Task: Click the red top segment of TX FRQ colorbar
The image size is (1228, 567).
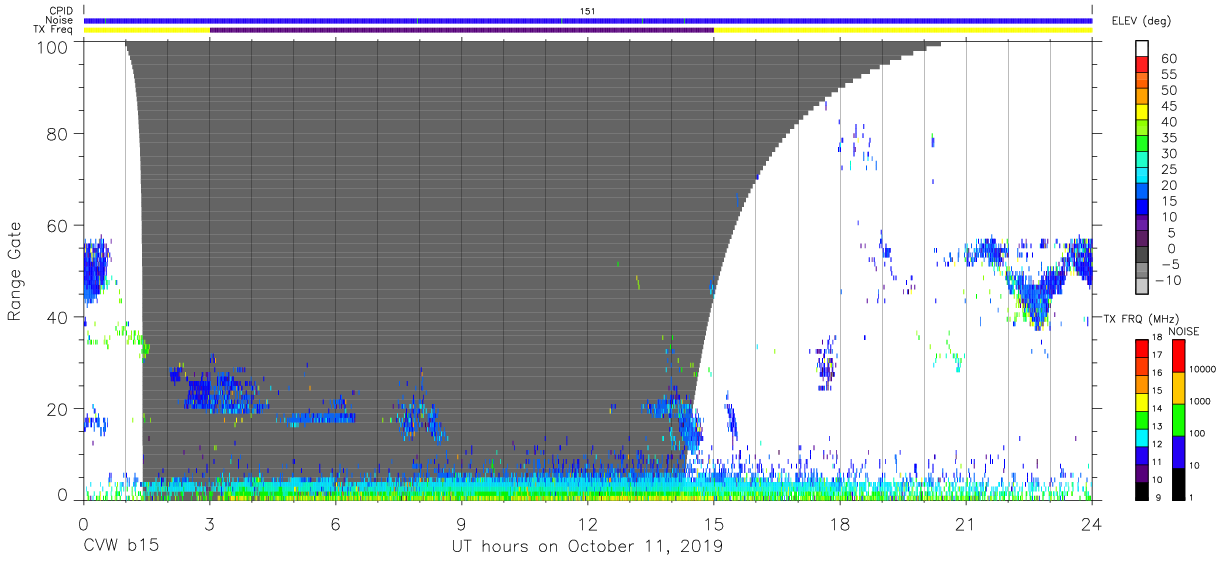Action: point(1141,348)
